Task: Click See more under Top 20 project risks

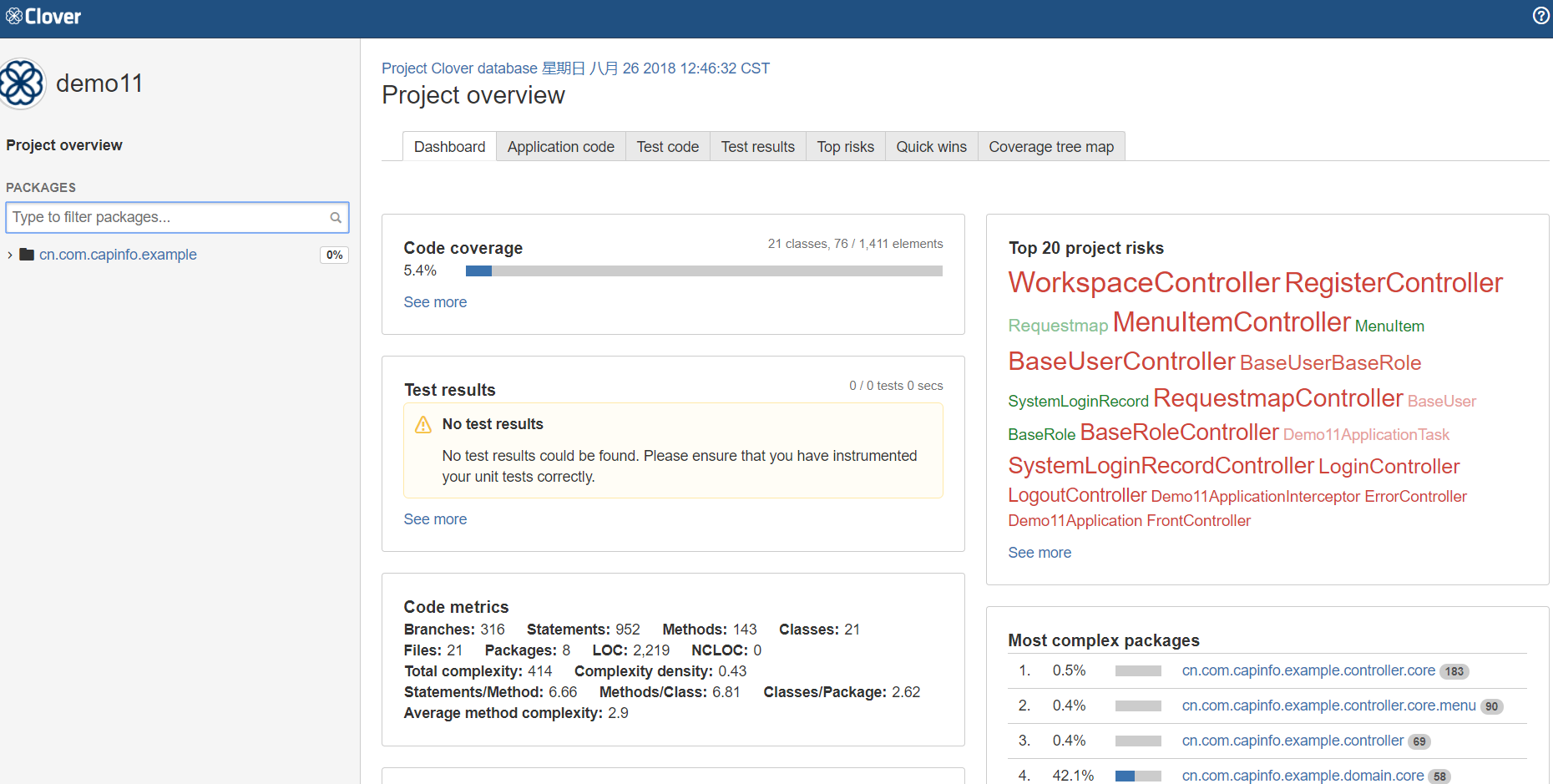Action: (1040, 553)
